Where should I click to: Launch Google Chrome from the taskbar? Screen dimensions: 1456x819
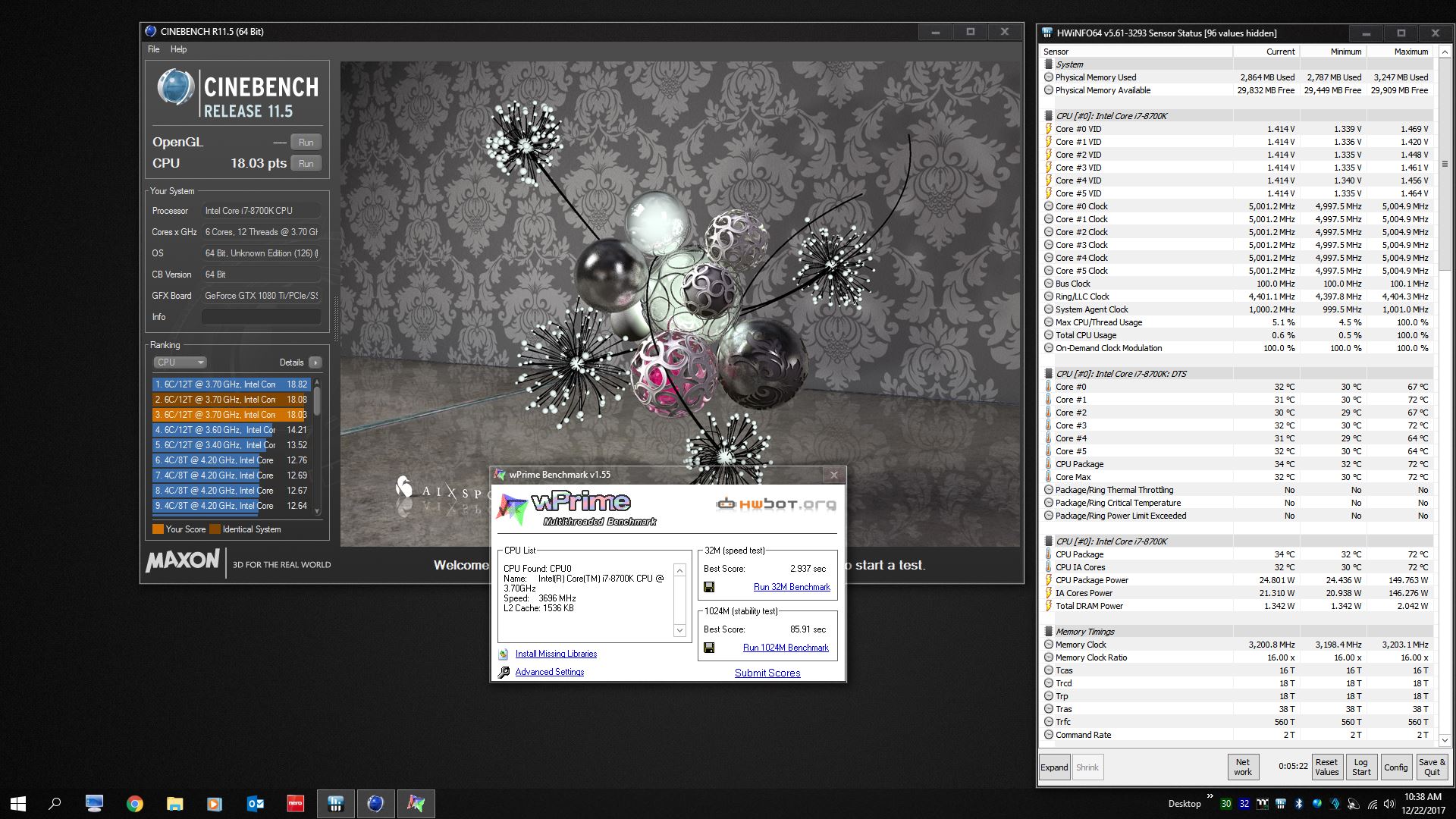pos(135,804)
